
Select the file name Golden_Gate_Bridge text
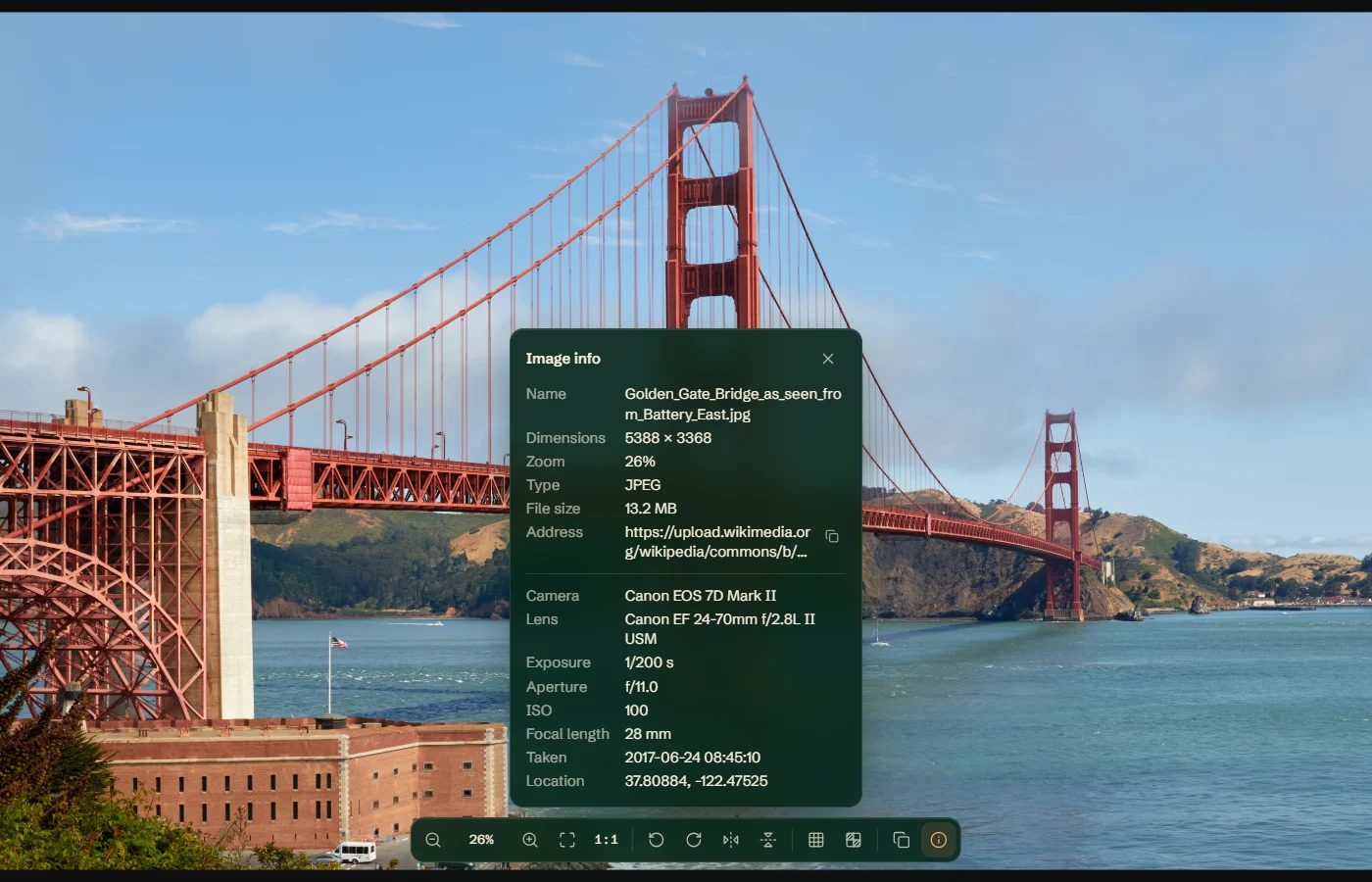pos(733,404)
